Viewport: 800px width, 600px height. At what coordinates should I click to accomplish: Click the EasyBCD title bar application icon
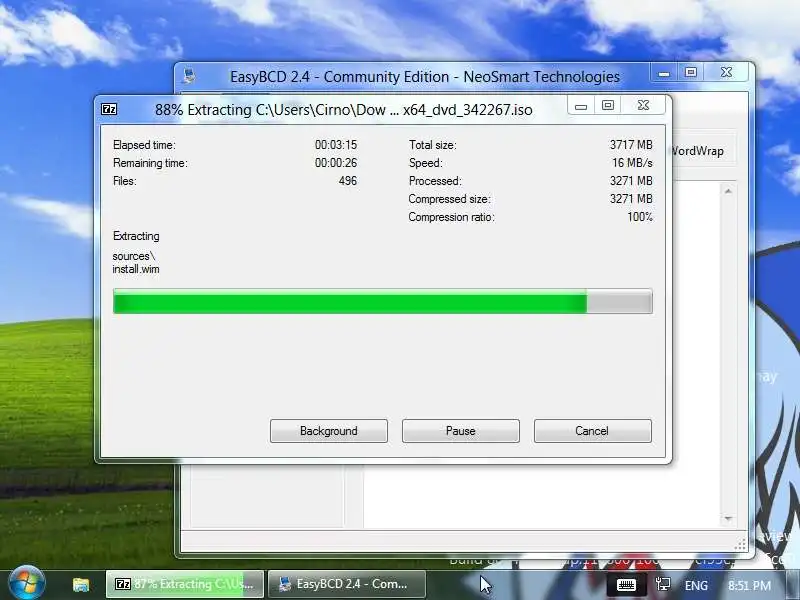189,76
